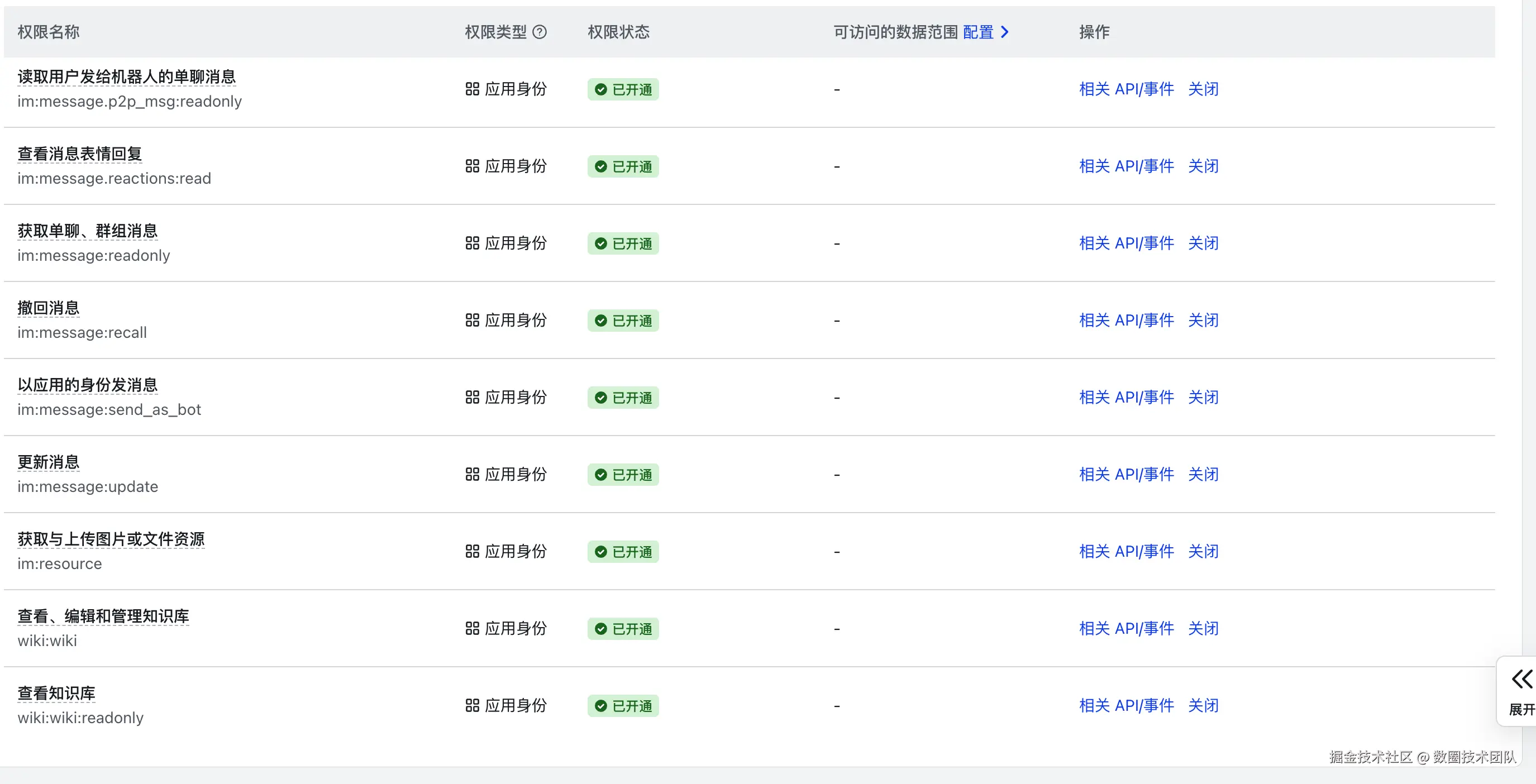Screen dimensions: 1536x784
Task: Close the send_as_bot message permission
Action: click(x=1203, y=398)
